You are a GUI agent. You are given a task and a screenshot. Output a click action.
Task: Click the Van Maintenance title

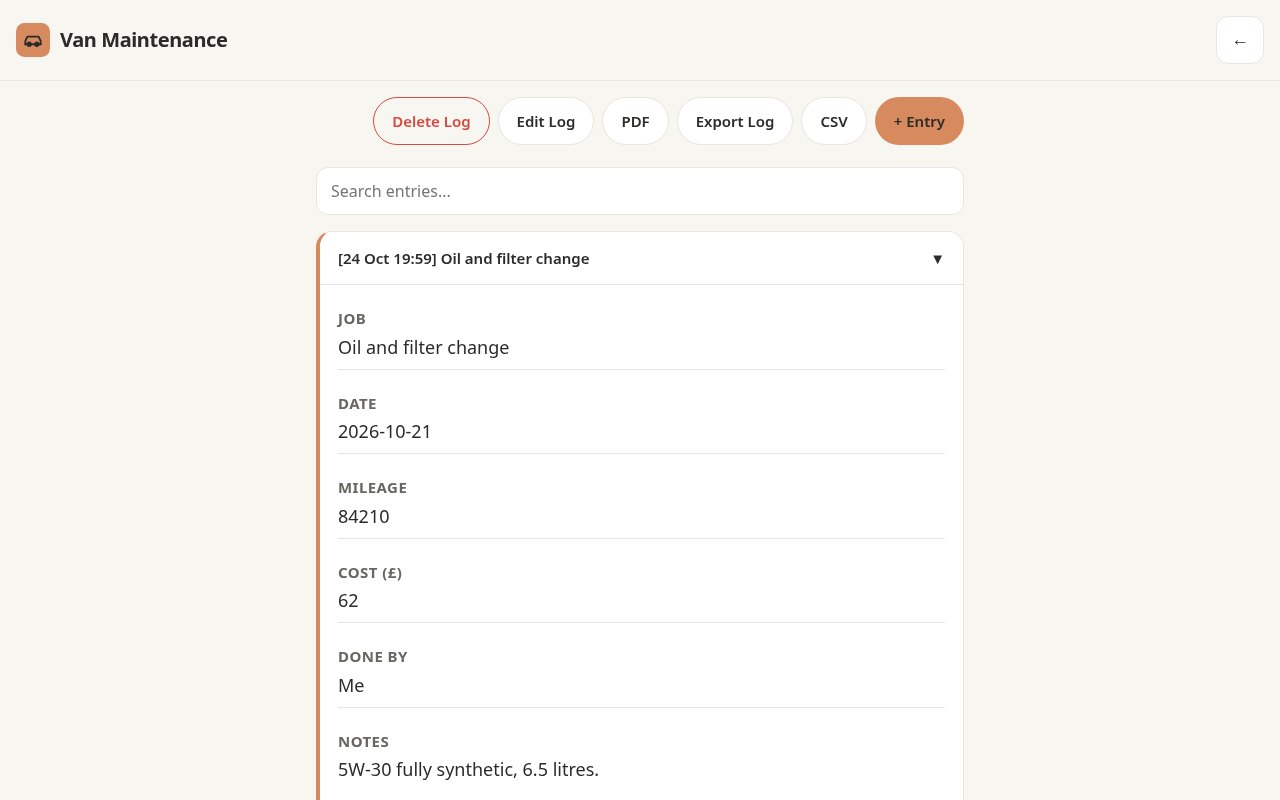coord(143,40)
